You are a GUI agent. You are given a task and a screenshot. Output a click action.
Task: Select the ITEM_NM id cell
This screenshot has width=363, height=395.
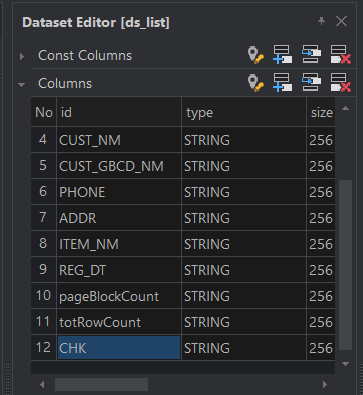(119, 244)
